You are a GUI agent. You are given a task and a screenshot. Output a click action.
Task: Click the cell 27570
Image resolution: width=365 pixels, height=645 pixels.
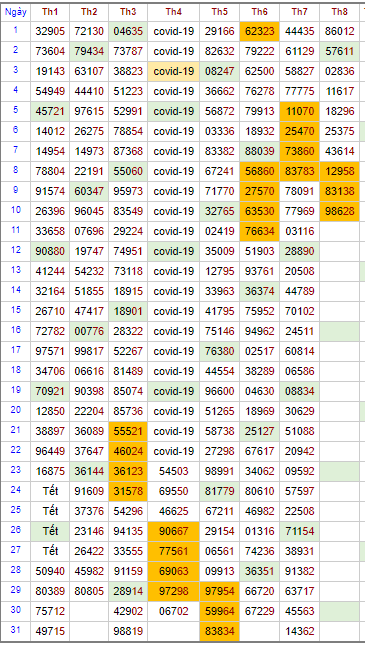tap(259, 190)
